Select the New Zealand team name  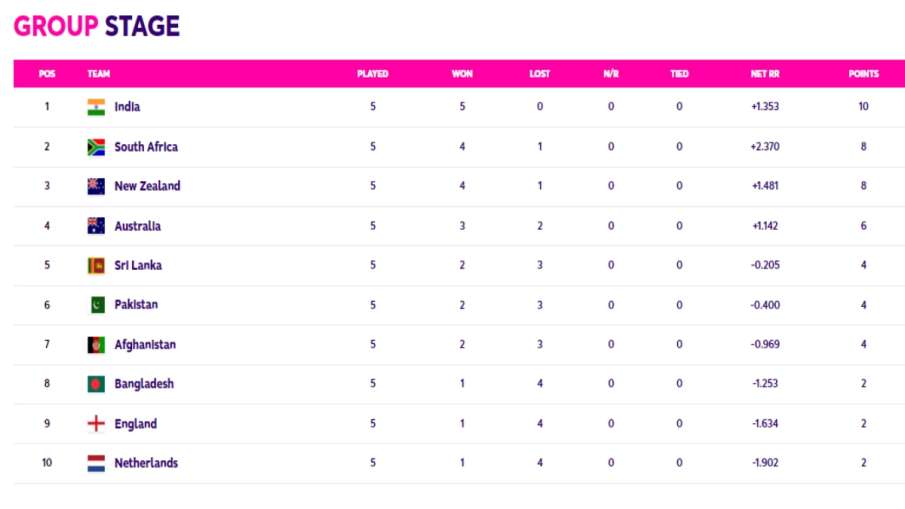(x=147, y=186)
